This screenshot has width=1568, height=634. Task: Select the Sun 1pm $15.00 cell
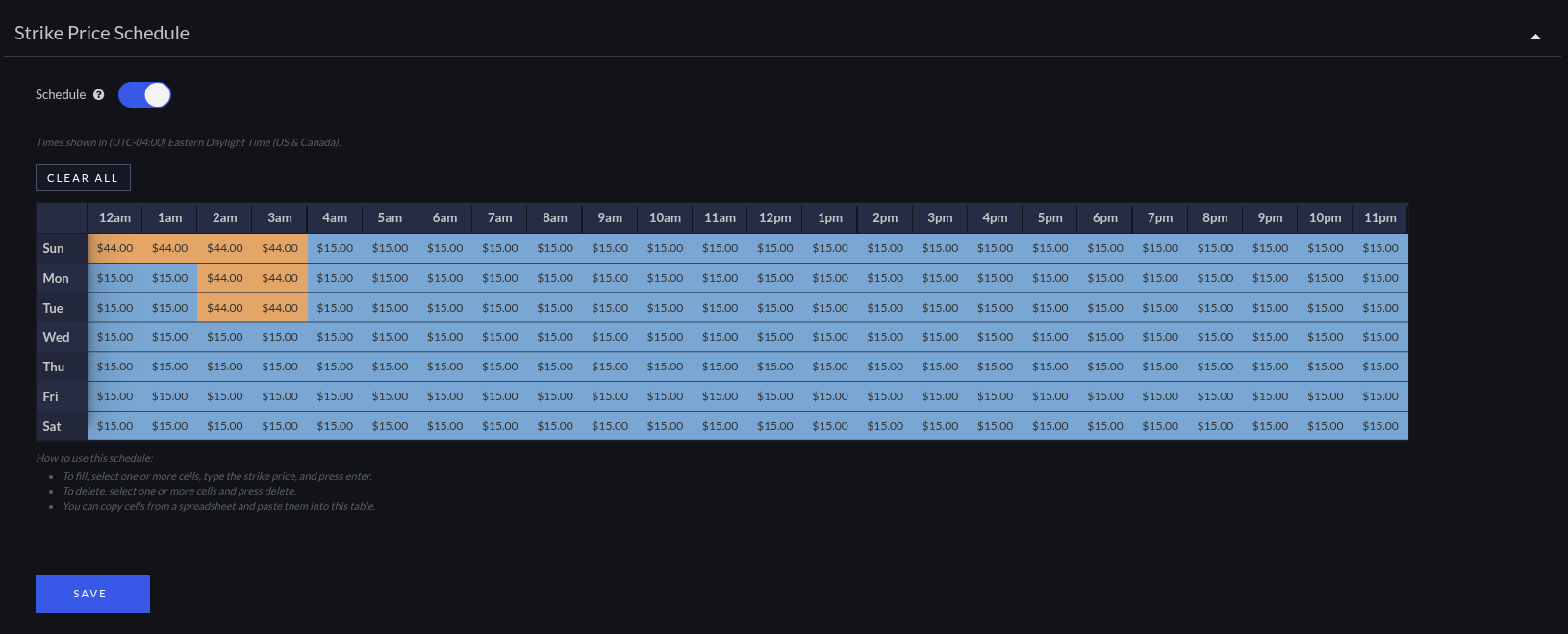(830, 248)
